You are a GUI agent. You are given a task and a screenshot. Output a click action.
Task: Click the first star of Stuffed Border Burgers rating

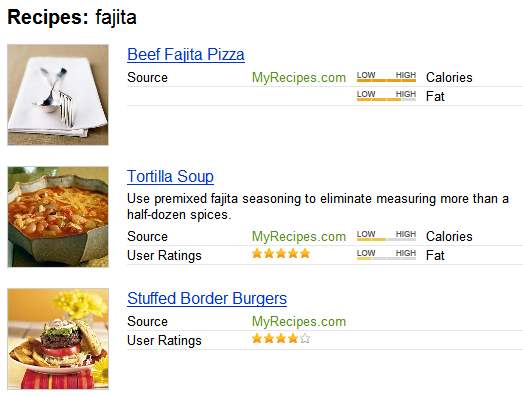click(x=257, y=339)
